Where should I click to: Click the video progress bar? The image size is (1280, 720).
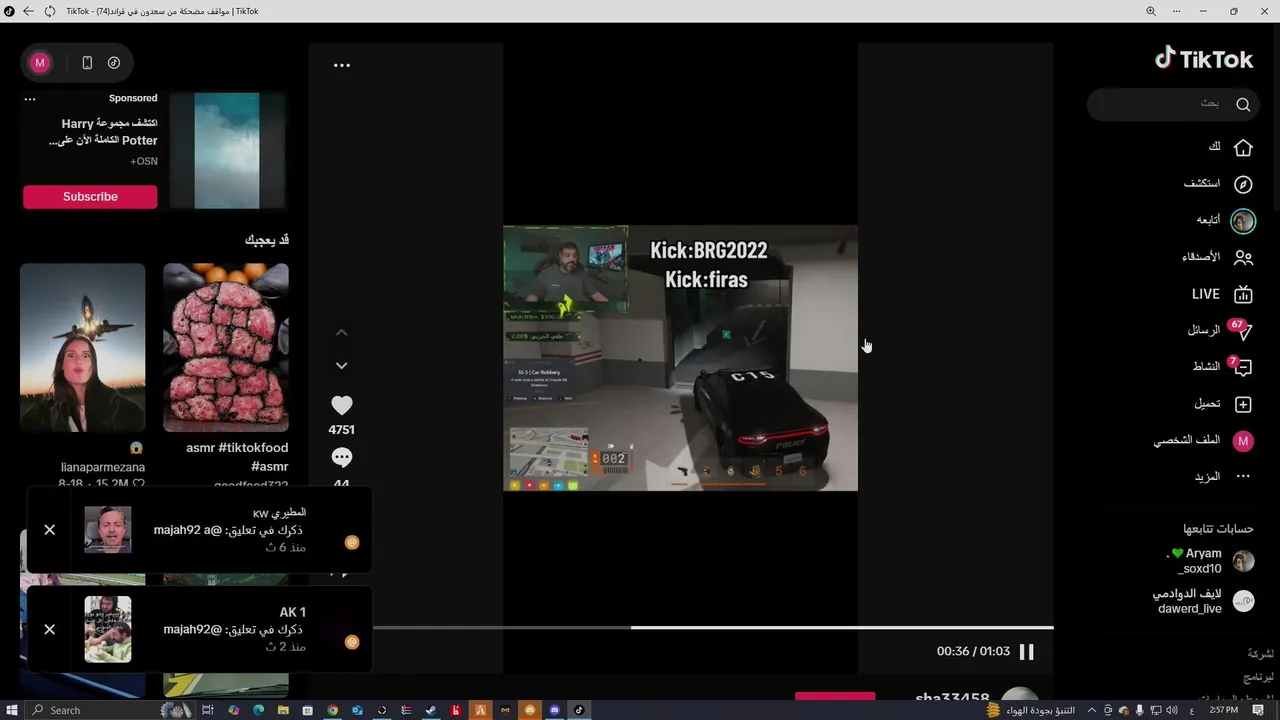tap(713, 627)
